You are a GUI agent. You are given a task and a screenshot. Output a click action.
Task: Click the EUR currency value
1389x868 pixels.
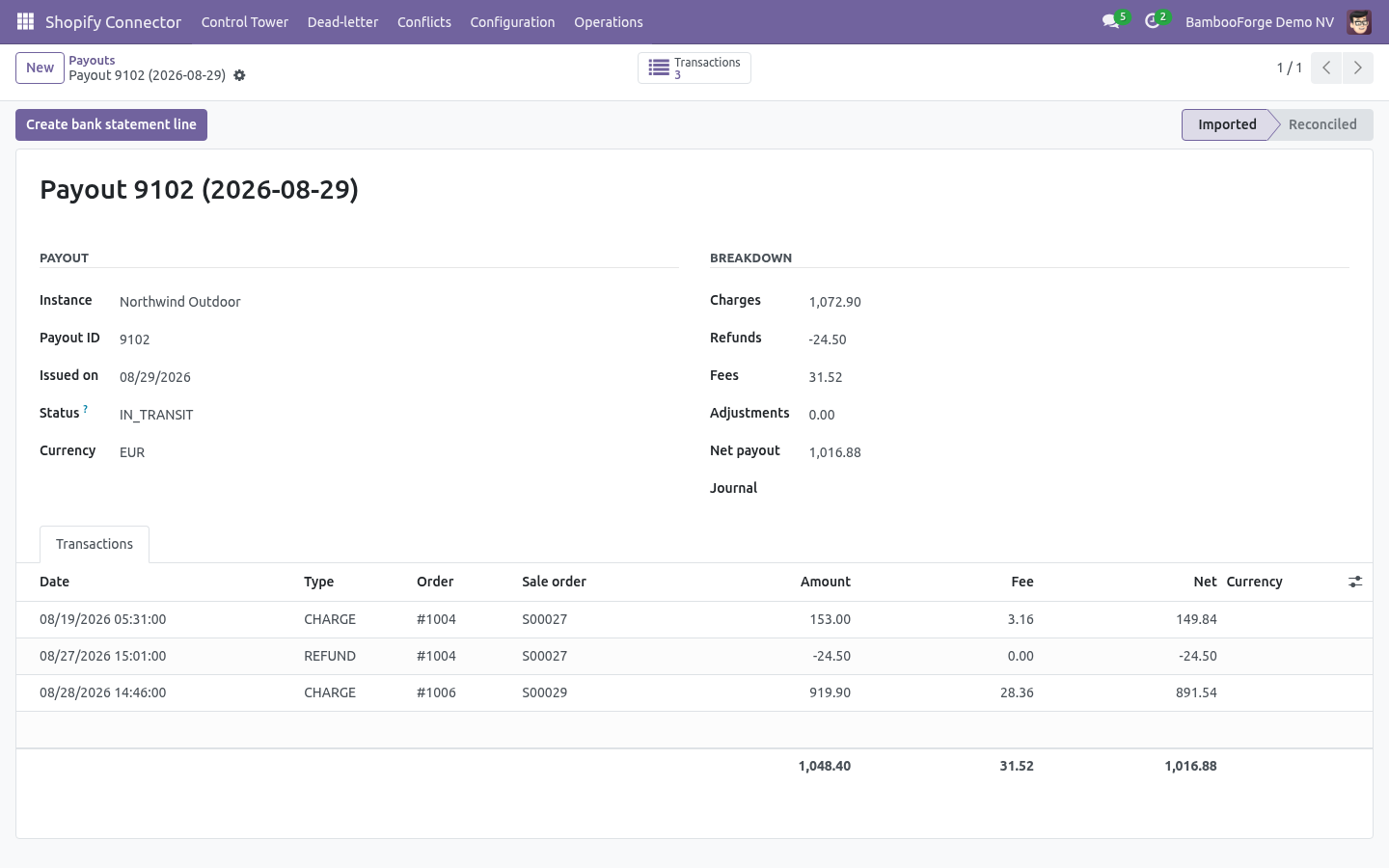point(132,452)
